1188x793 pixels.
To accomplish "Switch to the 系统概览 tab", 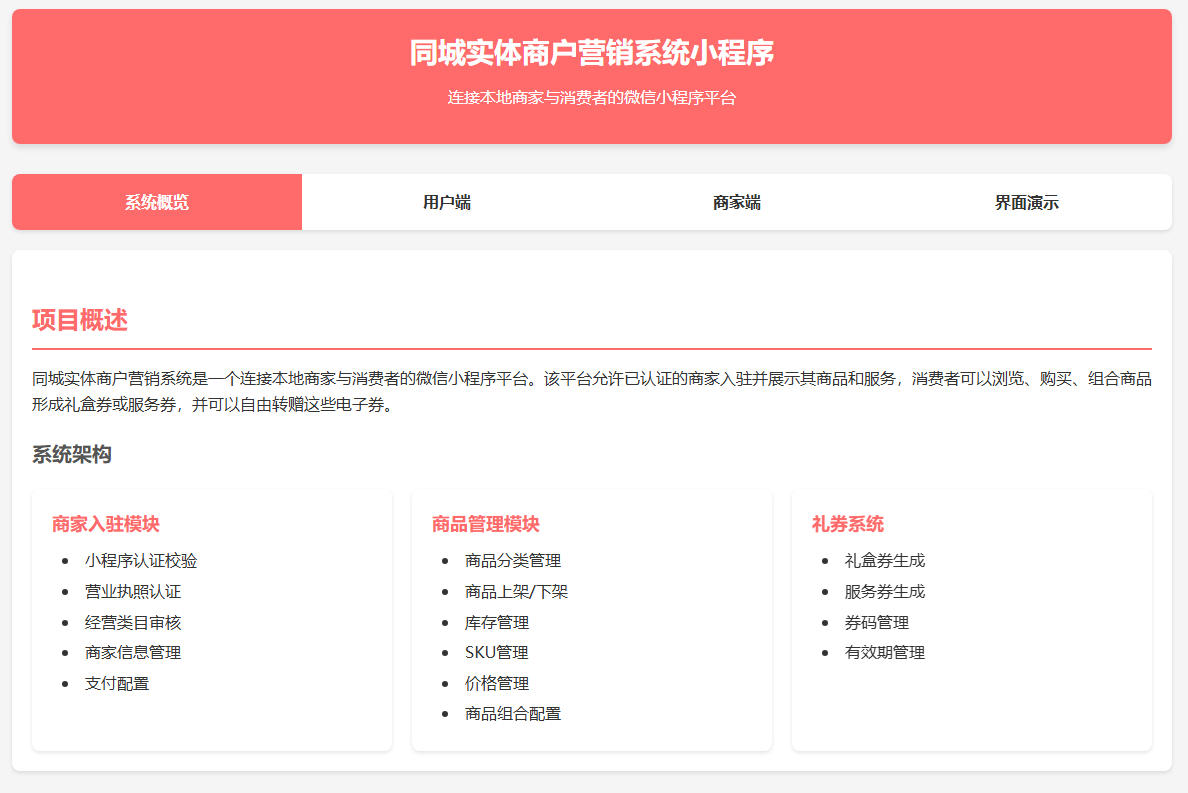I will point(157,203).
